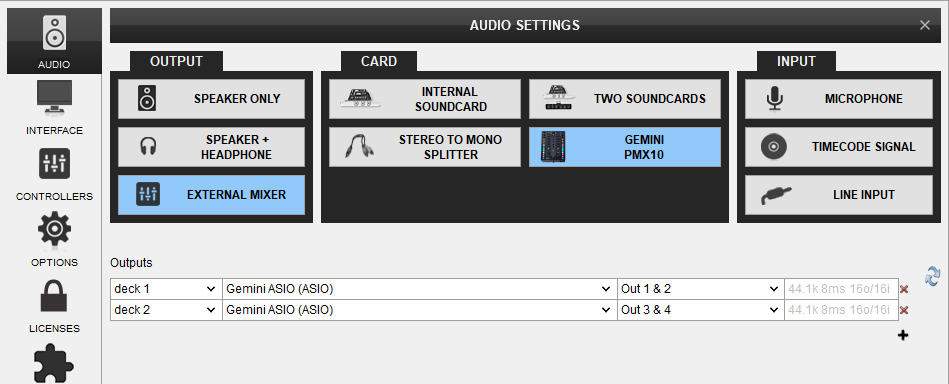The image size is (949, 384).
Task: Choose the Internal Soundcard card option
Action: point(424,99)
